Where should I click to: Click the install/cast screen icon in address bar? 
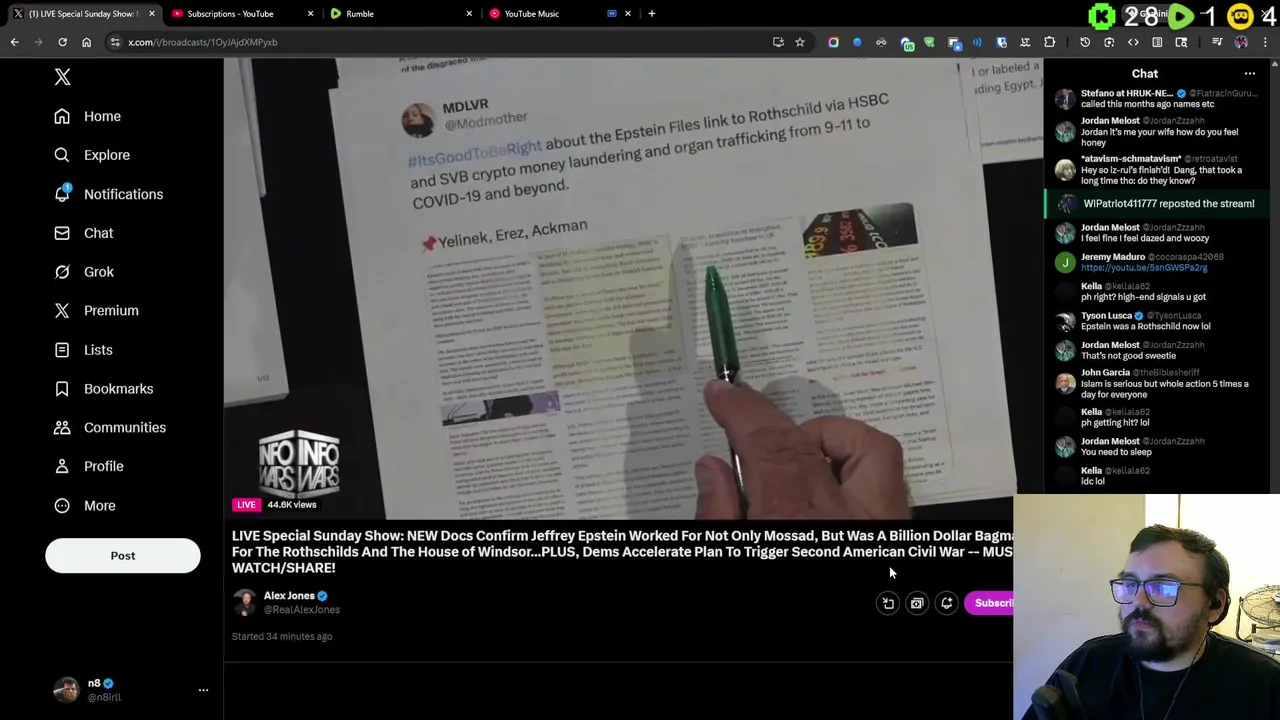click(x=778, y=42)
